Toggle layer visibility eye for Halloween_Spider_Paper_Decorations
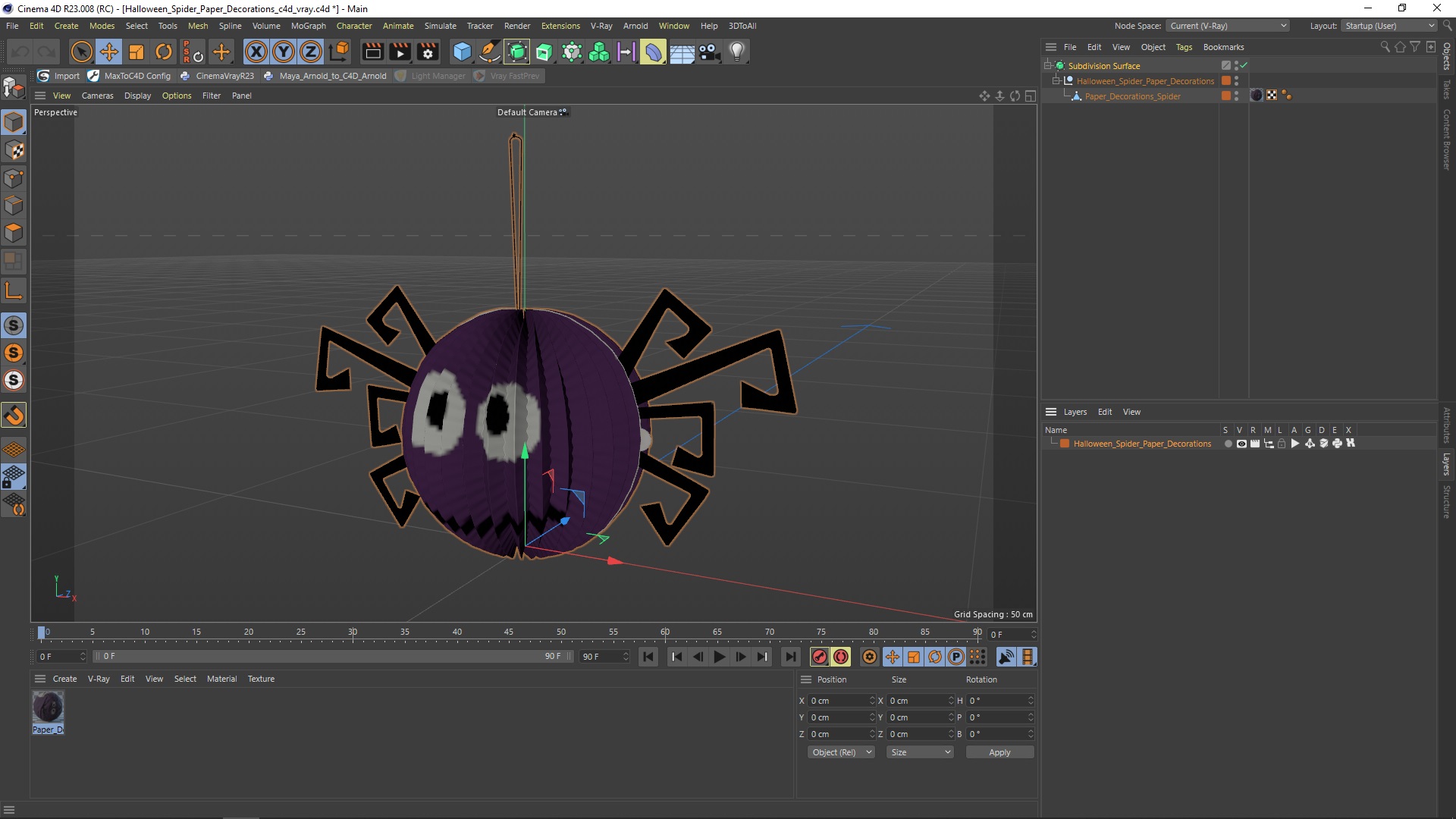This screenshot has height=819, width=1456. [x=1241, y=444]
